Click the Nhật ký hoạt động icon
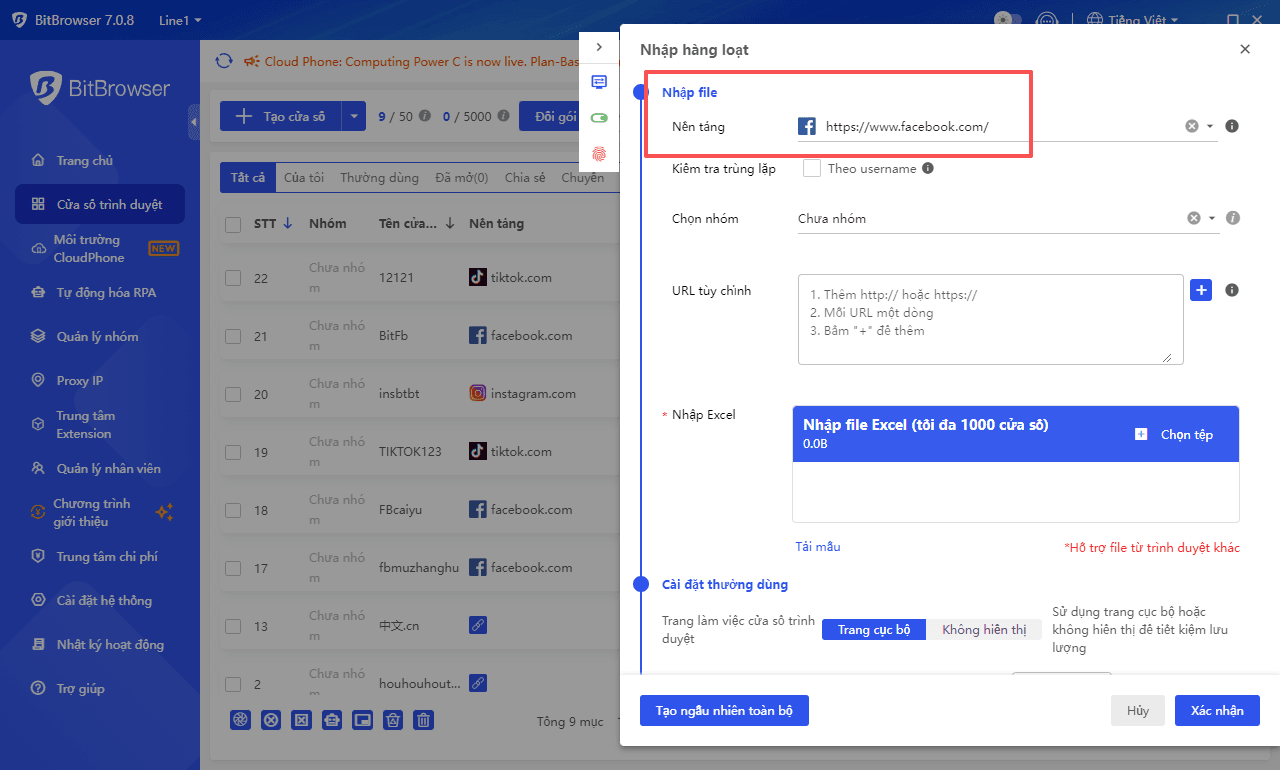1280x770 pixels. tap(38, 645)
